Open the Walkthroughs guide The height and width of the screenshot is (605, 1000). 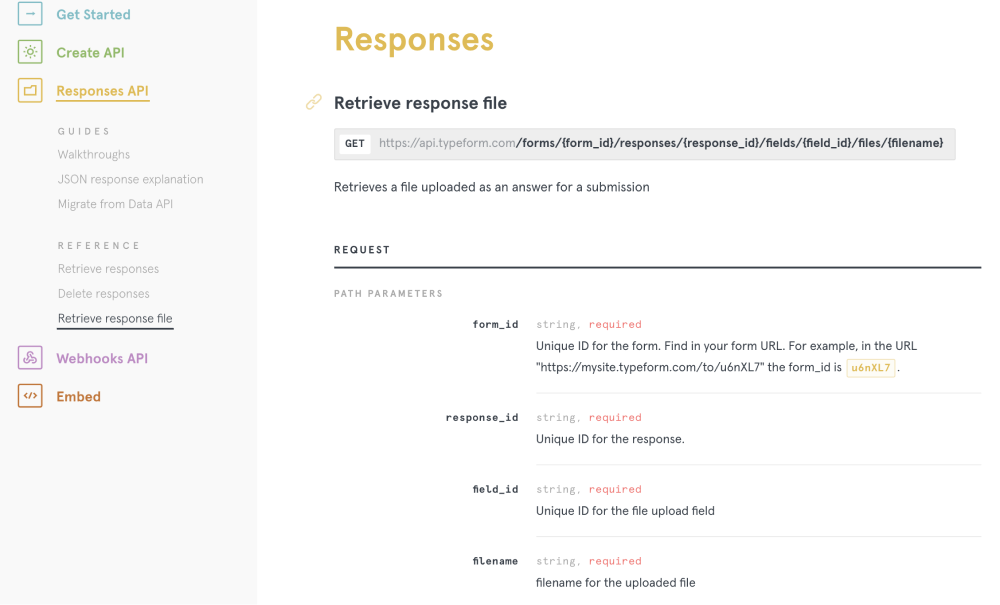tap(93, 155)
